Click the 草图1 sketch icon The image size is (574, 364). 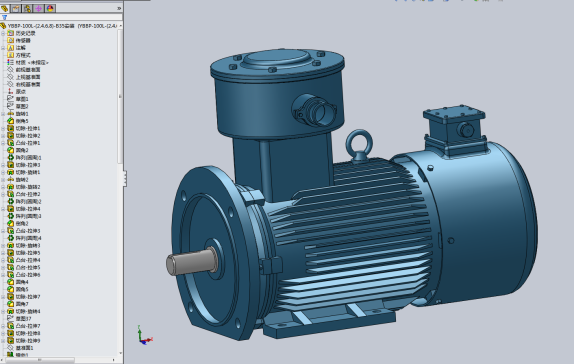point(11,99)
